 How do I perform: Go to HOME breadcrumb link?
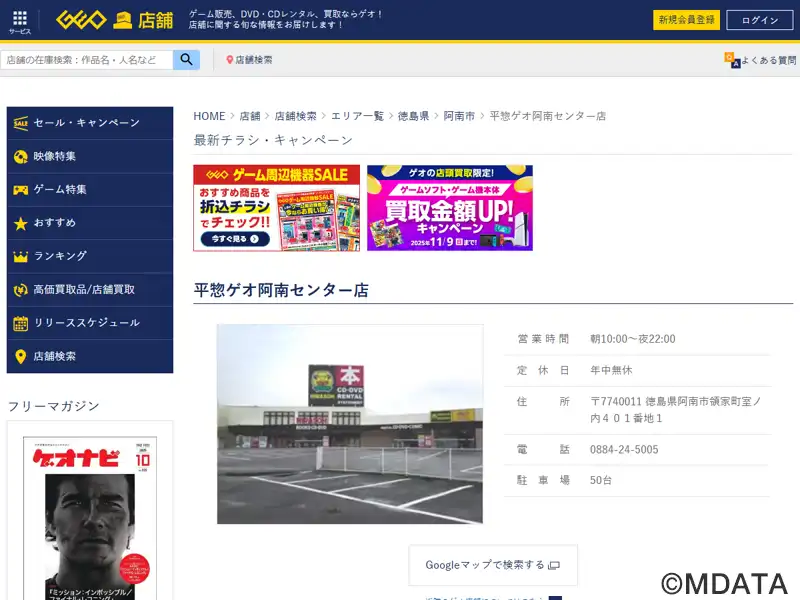[x=209, y=116]
